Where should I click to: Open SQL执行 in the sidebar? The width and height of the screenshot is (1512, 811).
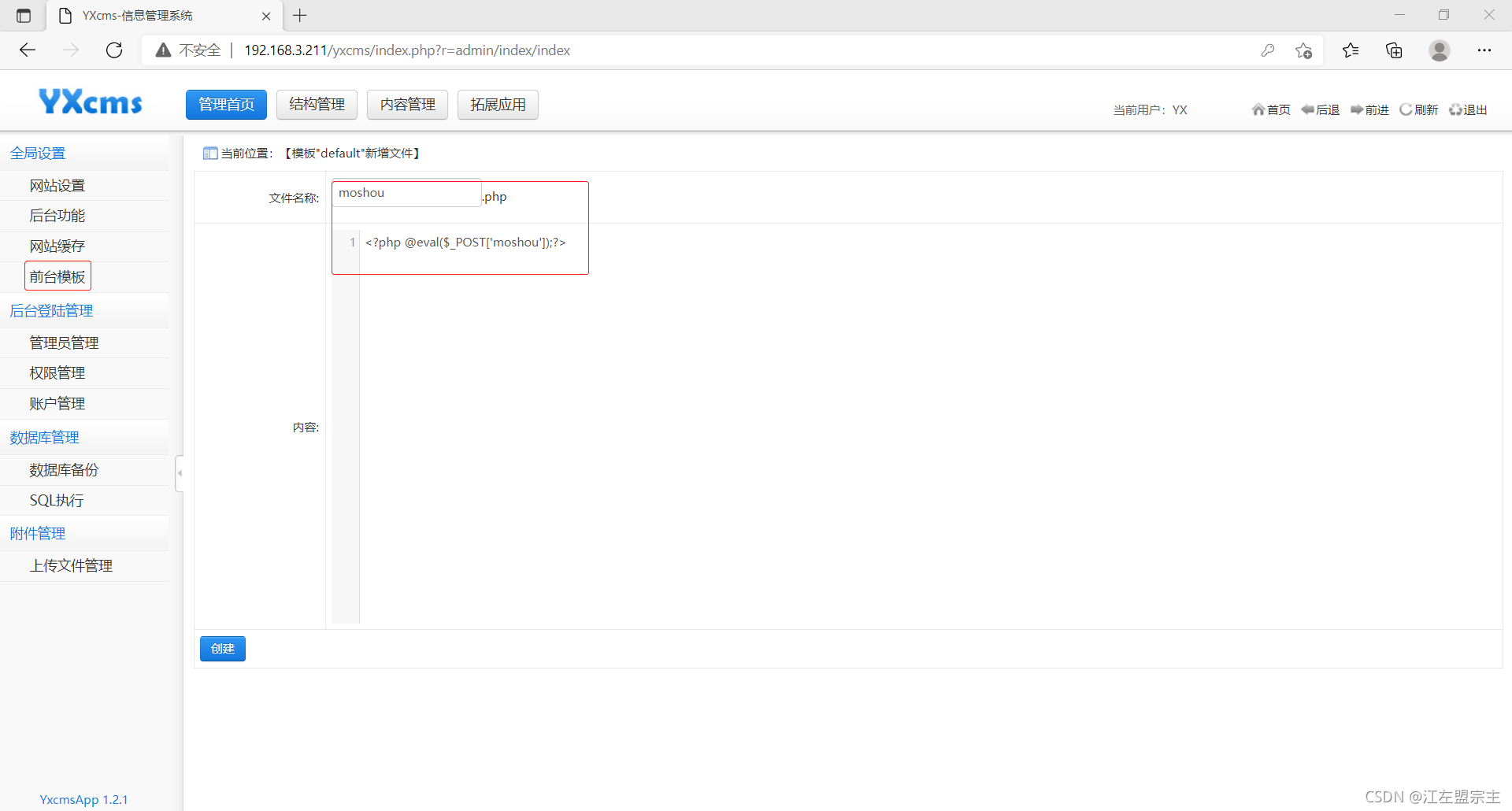click(57, 501)
